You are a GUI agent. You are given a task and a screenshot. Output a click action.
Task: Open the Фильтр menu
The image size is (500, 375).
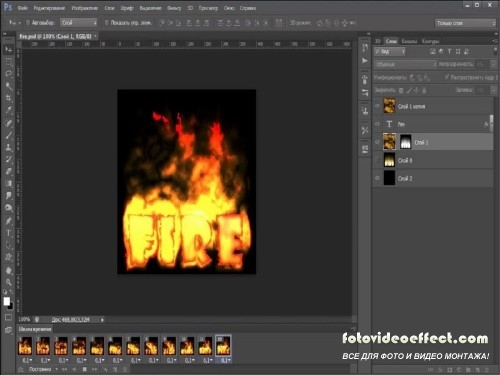pyautogui.click(x=174, y=8)
